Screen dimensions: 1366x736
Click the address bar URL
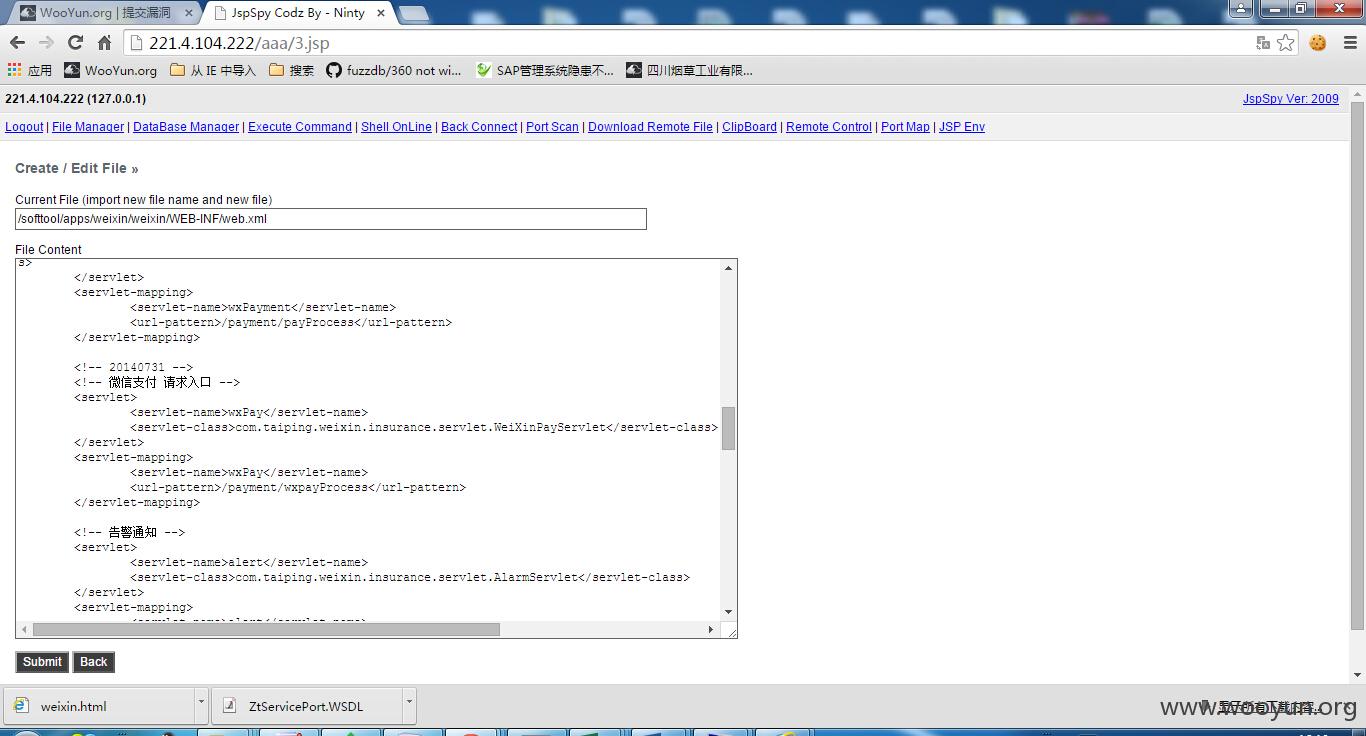tap(239, 43)
